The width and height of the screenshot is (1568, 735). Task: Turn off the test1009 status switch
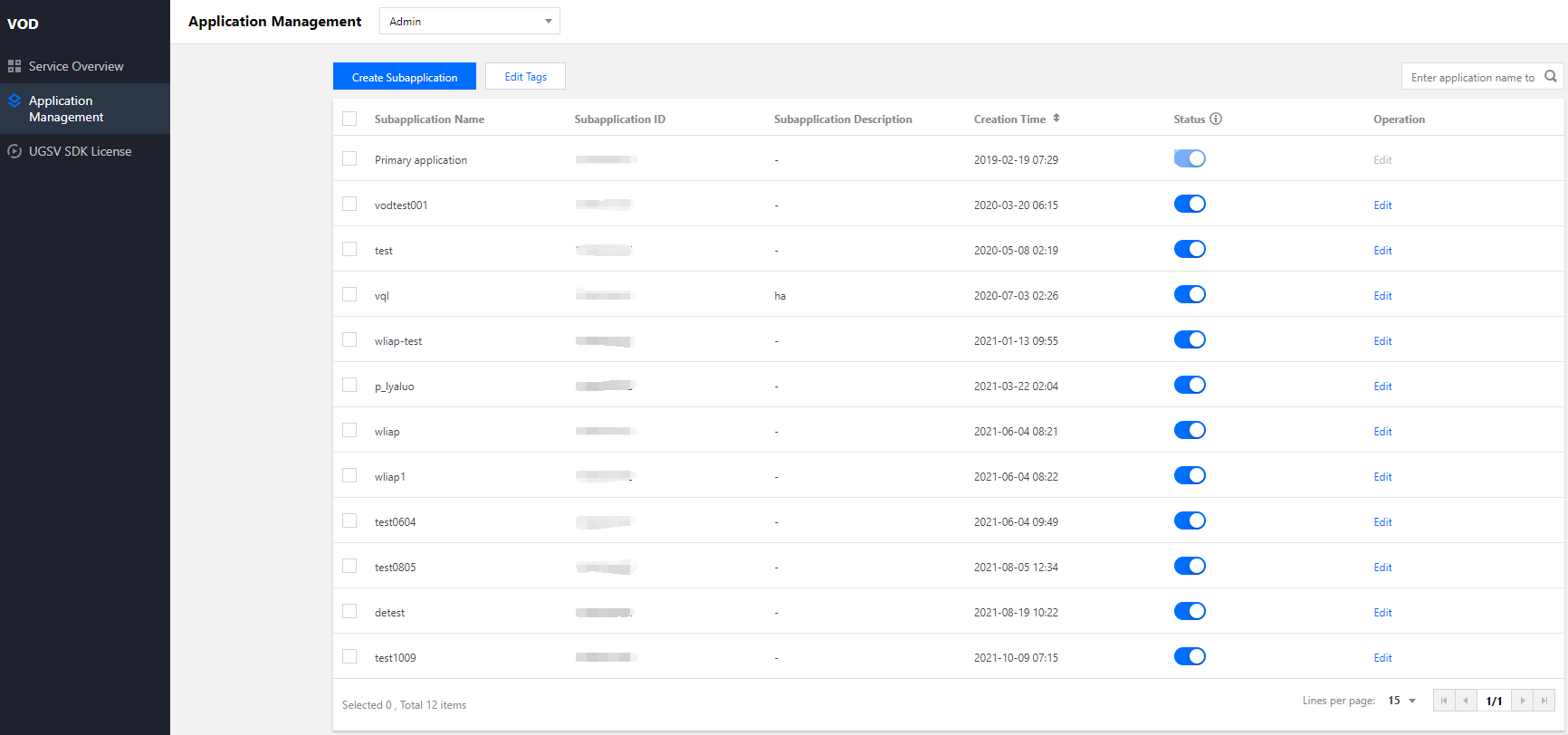[x=1190, y=656]
